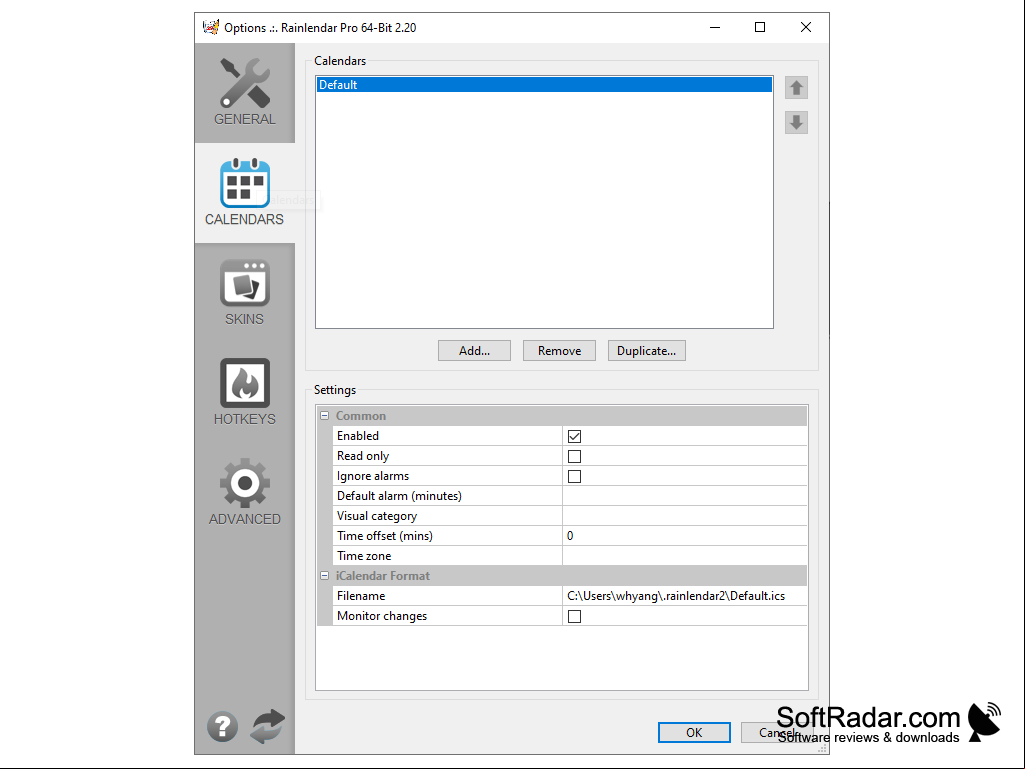The height and width of the screenshot is (769, 1025).
Task: Click the Rainlendar app icon in title bar
Action: [x=210, y=27]
